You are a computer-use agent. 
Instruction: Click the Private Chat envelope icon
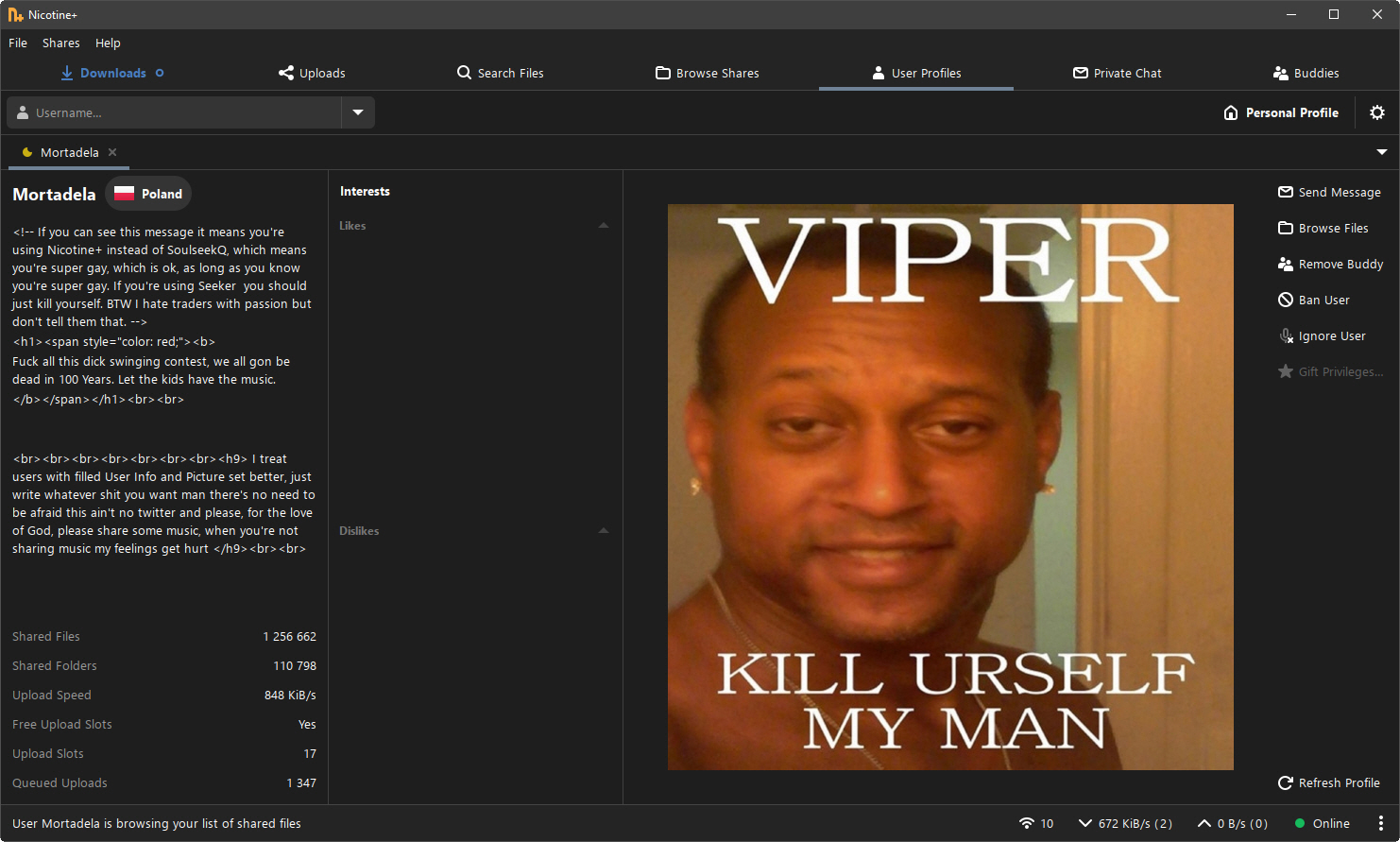point(1081,73)
